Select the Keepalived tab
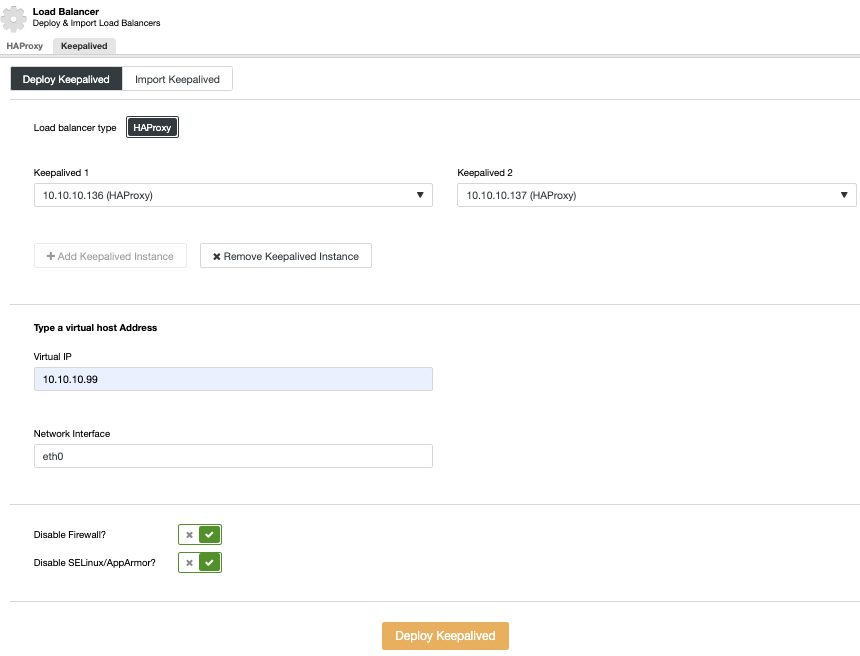This screenshot has height=656, width=860. coord(84,46)
